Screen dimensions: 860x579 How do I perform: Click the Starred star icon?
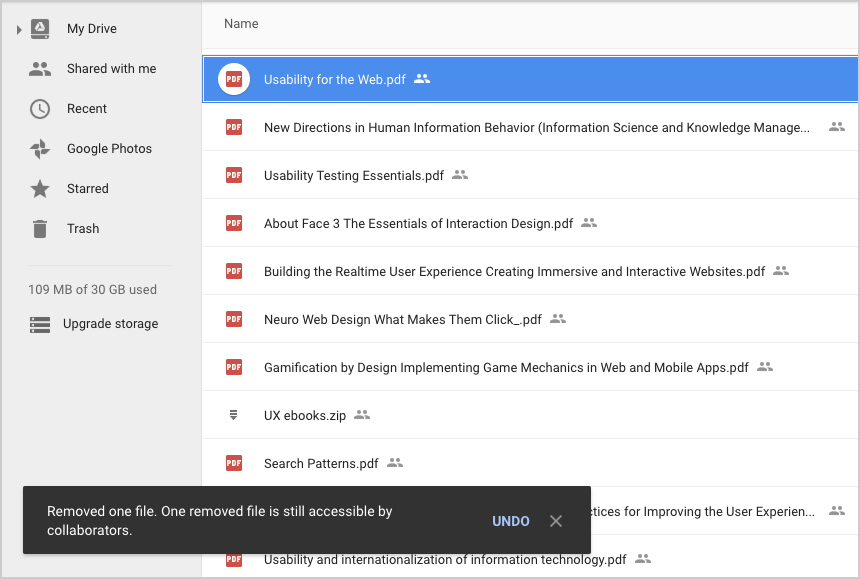click(40, 189)
